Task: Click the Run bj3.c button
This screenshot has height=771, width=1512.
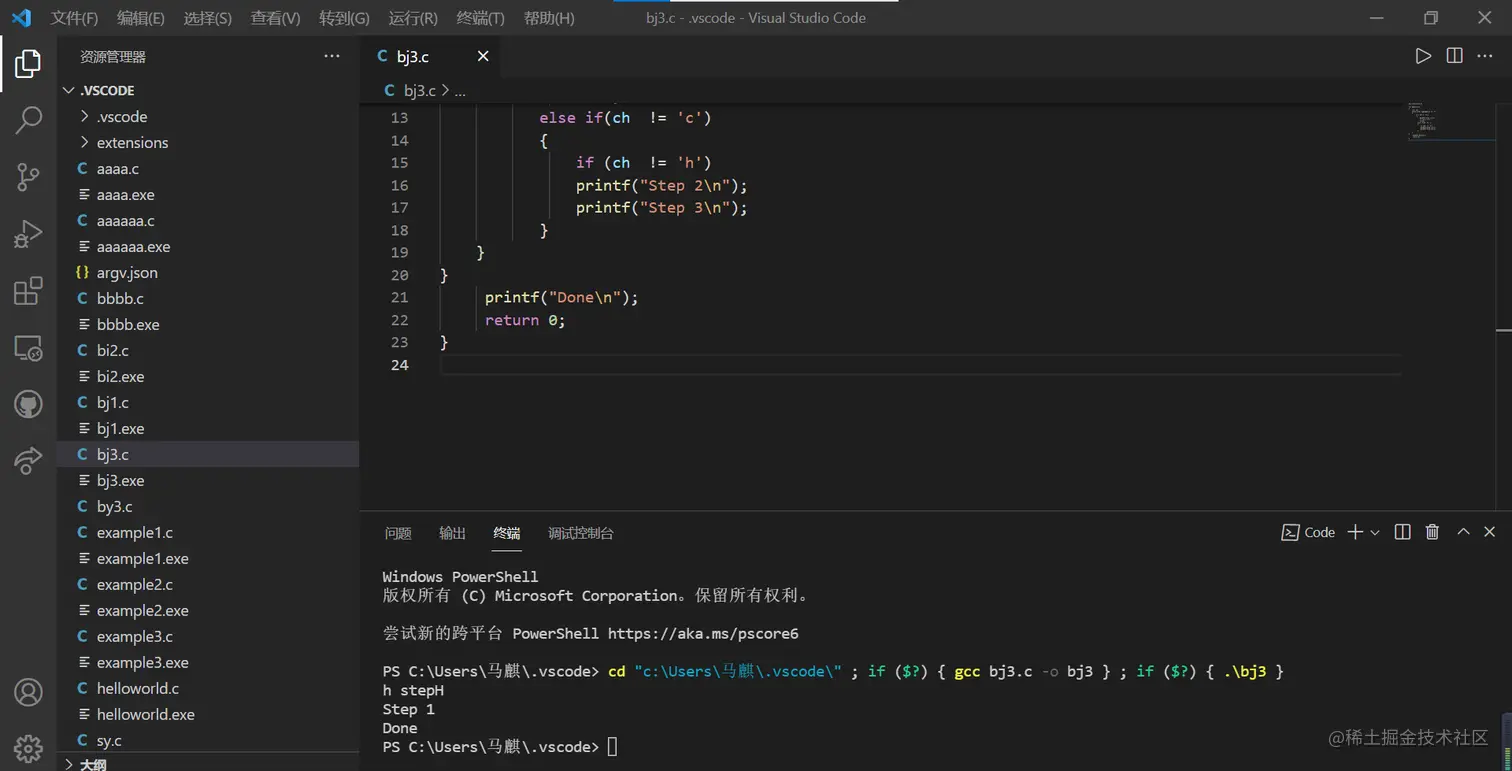Action: coord(1424,56)
